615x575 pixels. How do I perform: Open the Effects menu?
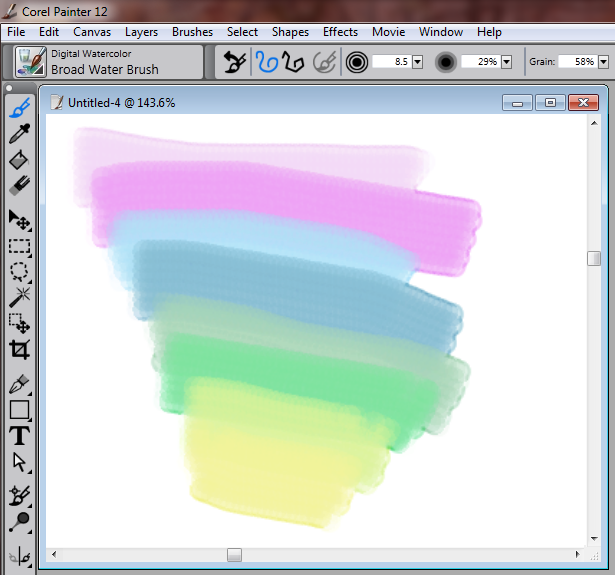pyautogui.click(x=340, y=32)
